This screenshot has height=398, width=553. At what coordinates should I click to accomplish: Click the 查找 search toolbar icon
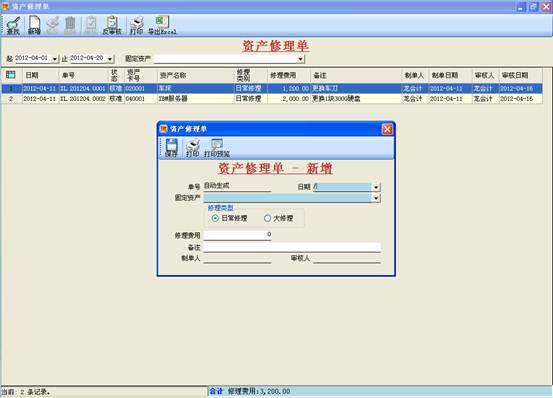coord(13,25)
